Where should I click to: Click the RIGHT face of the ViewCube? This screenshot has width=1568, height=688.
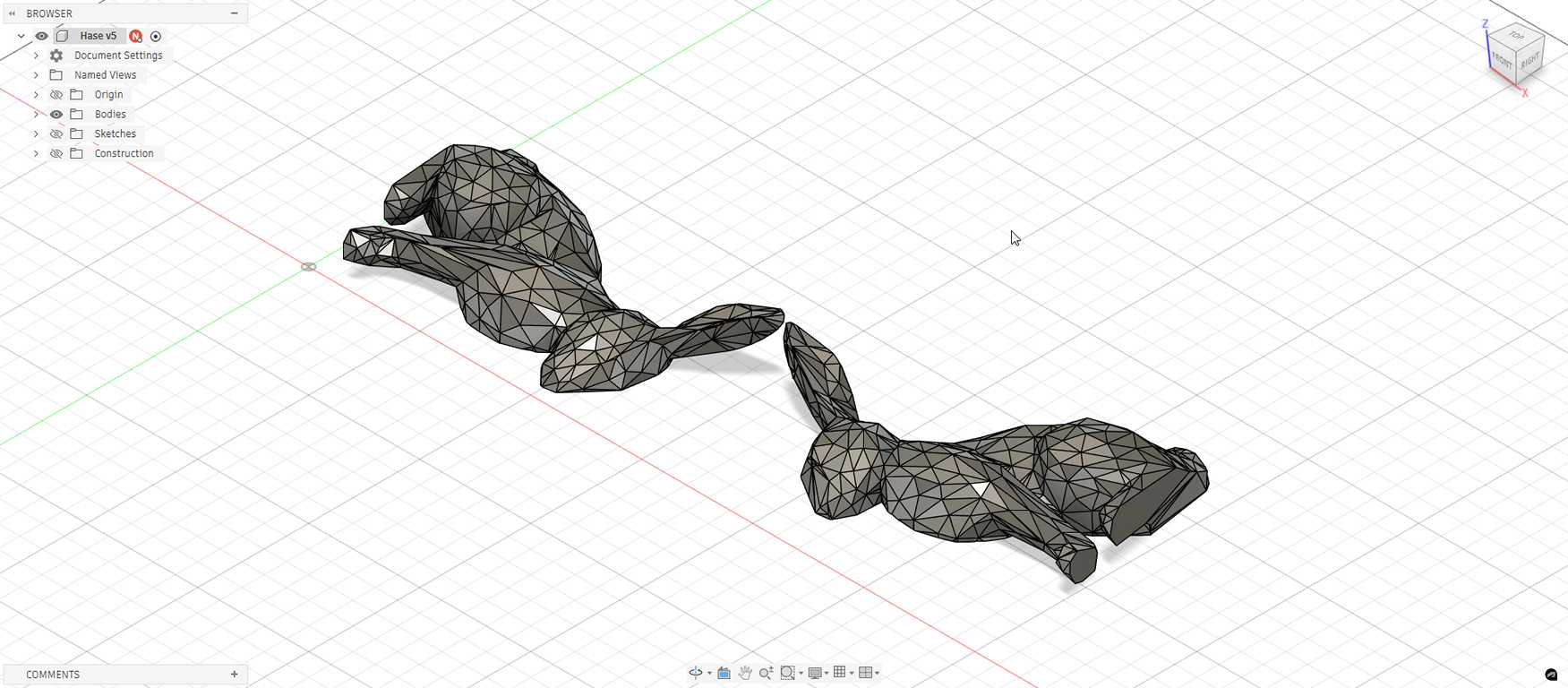[1529, 62]
